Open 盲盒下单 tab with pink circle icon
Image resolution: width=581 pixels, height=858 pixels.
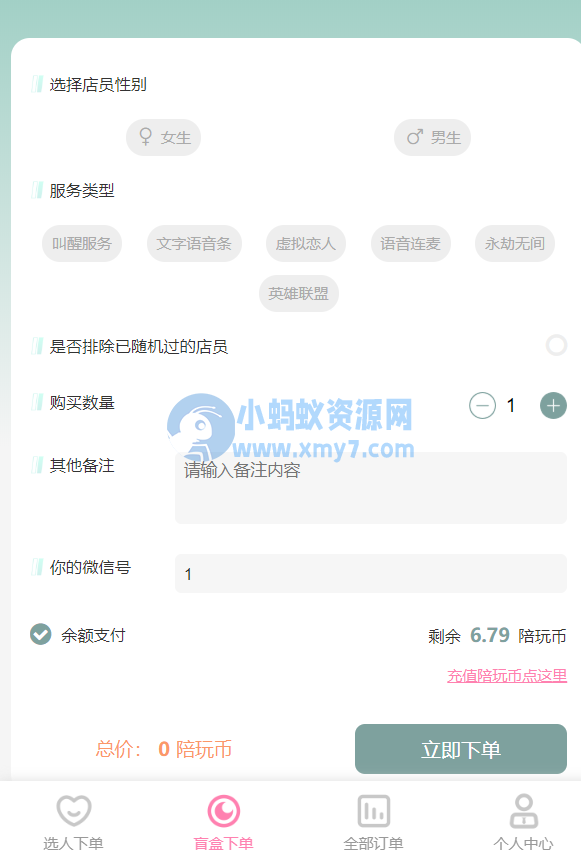(223, 822)
